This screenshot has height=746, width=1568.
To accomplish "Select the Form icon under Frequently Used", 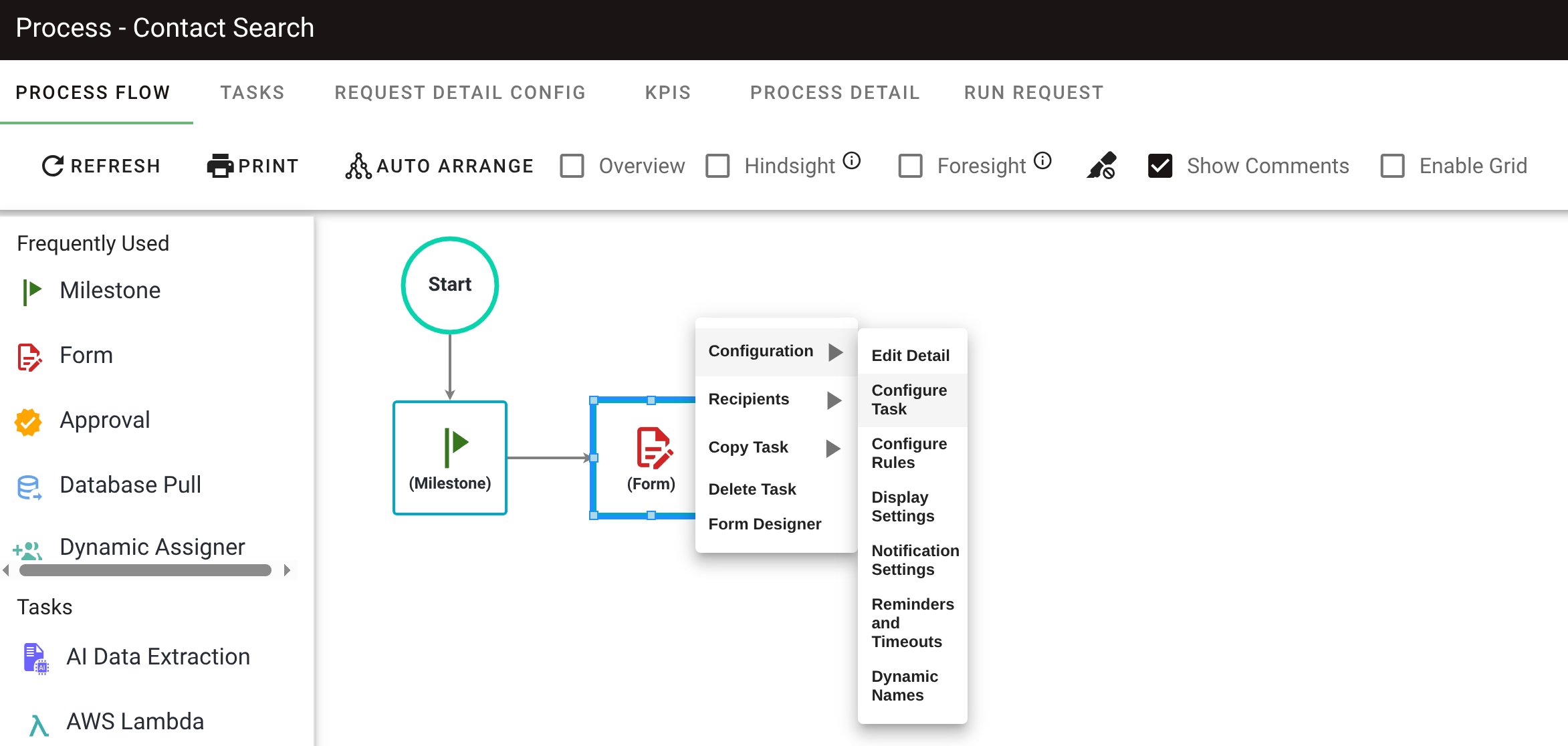I will (28, 356).
